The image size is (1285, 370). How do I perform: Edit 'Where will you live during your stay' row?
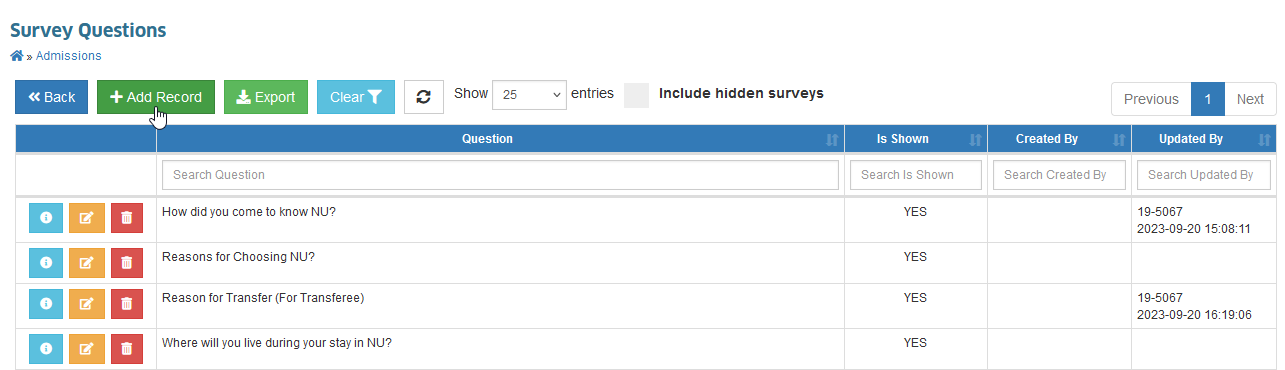[86, 349]
